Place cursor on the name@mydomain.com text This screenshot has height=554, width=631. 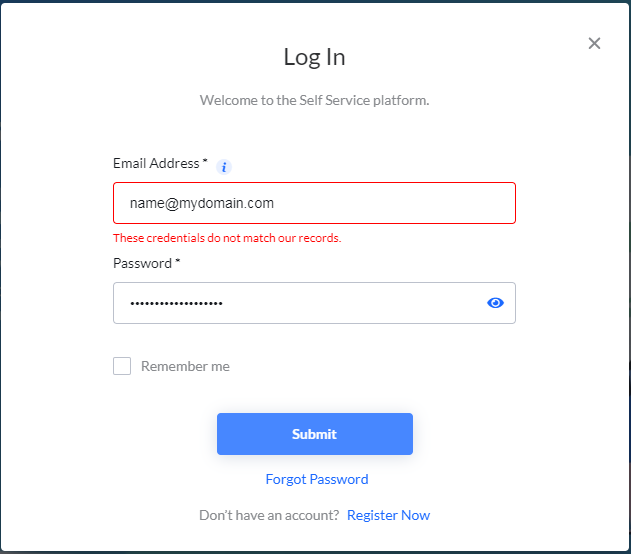point(201,203)
